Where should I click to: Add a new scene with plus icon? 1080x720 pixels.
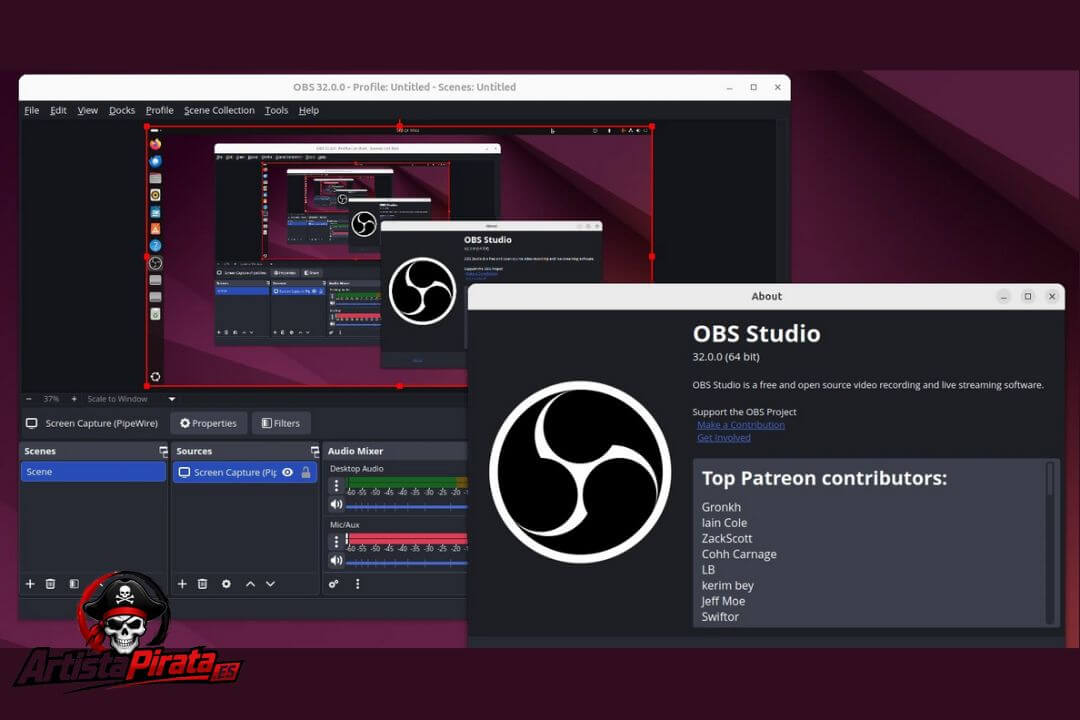pos(30,584)
